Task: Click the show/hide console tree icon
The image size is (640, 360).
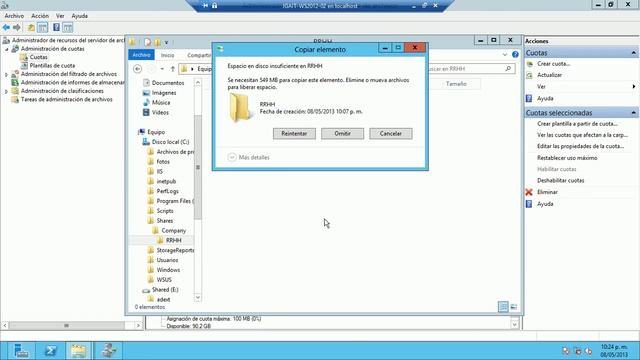Action: (42, 28)
